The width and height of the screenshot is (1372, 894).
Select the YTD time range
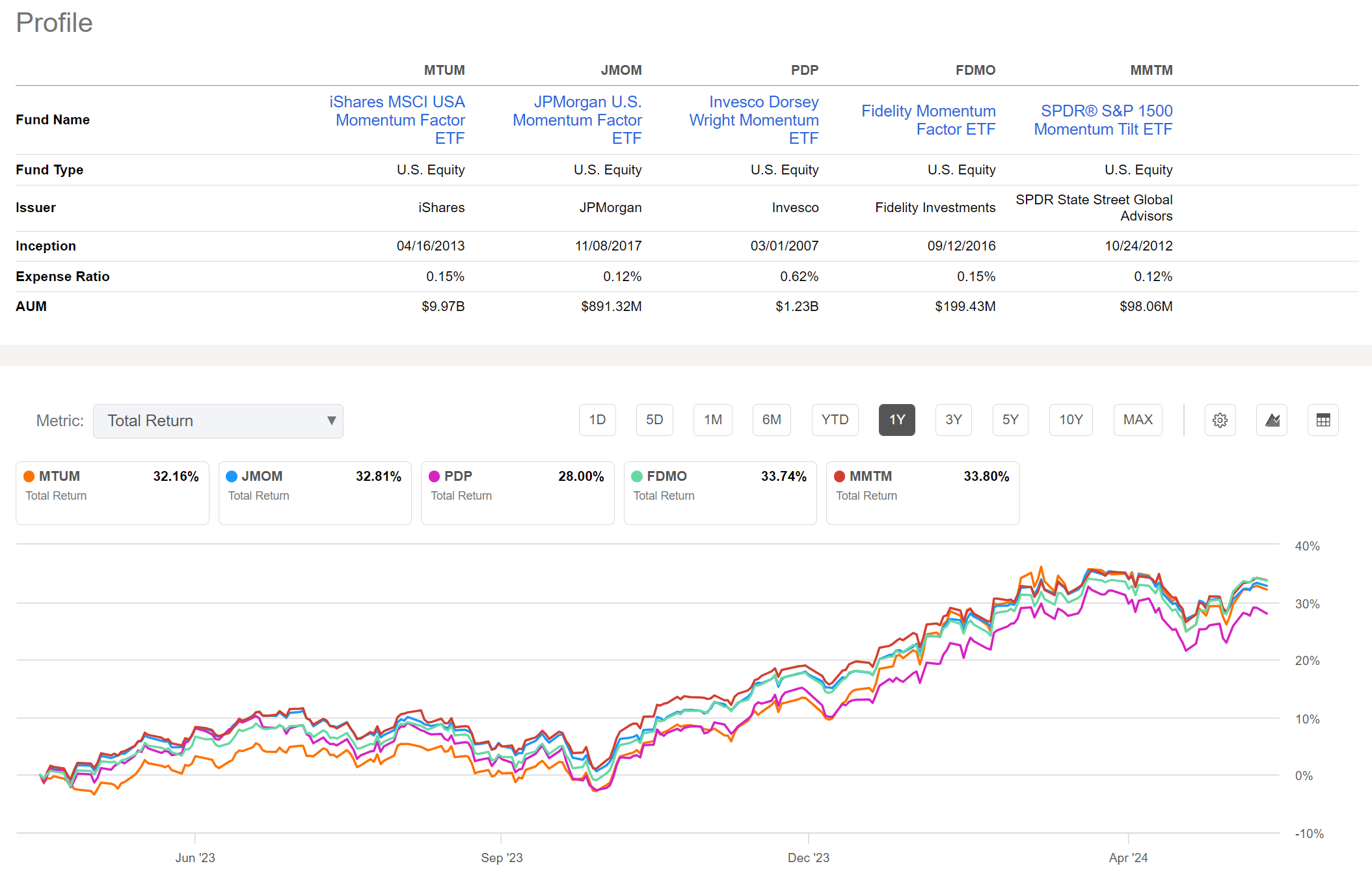coord(835,420)
